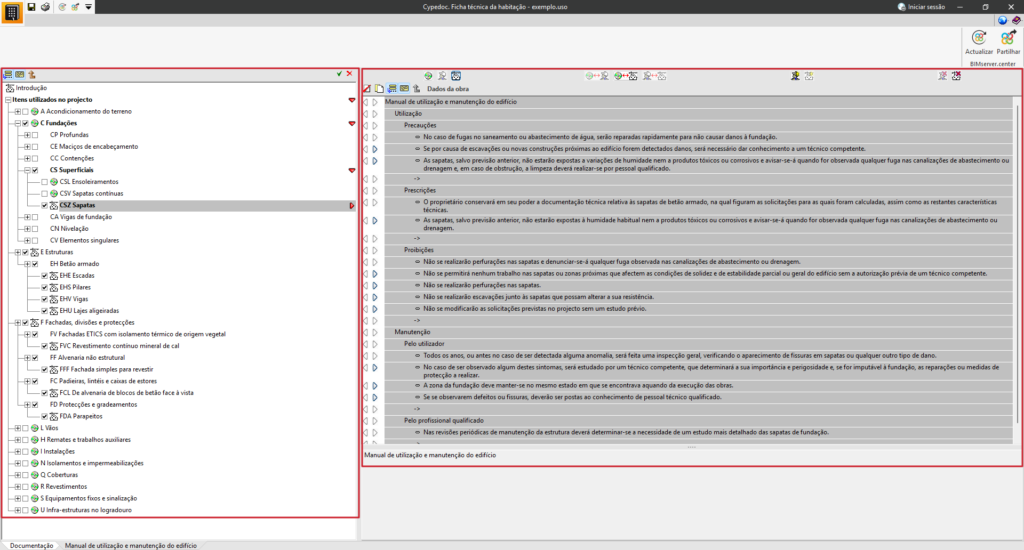Expand the CP Profundas node

[27, 135]
